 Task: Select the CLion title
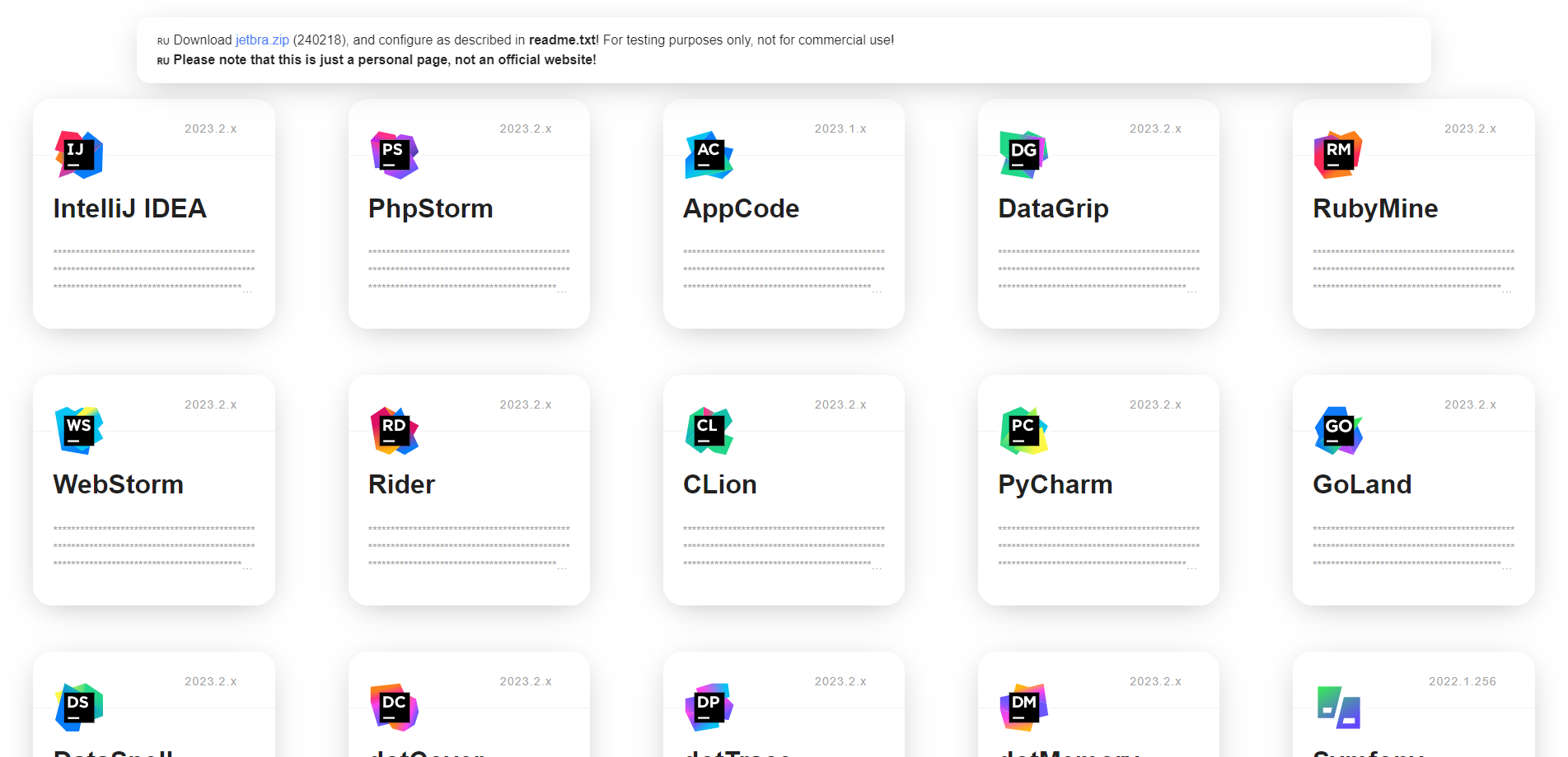[x=719, y=484]
